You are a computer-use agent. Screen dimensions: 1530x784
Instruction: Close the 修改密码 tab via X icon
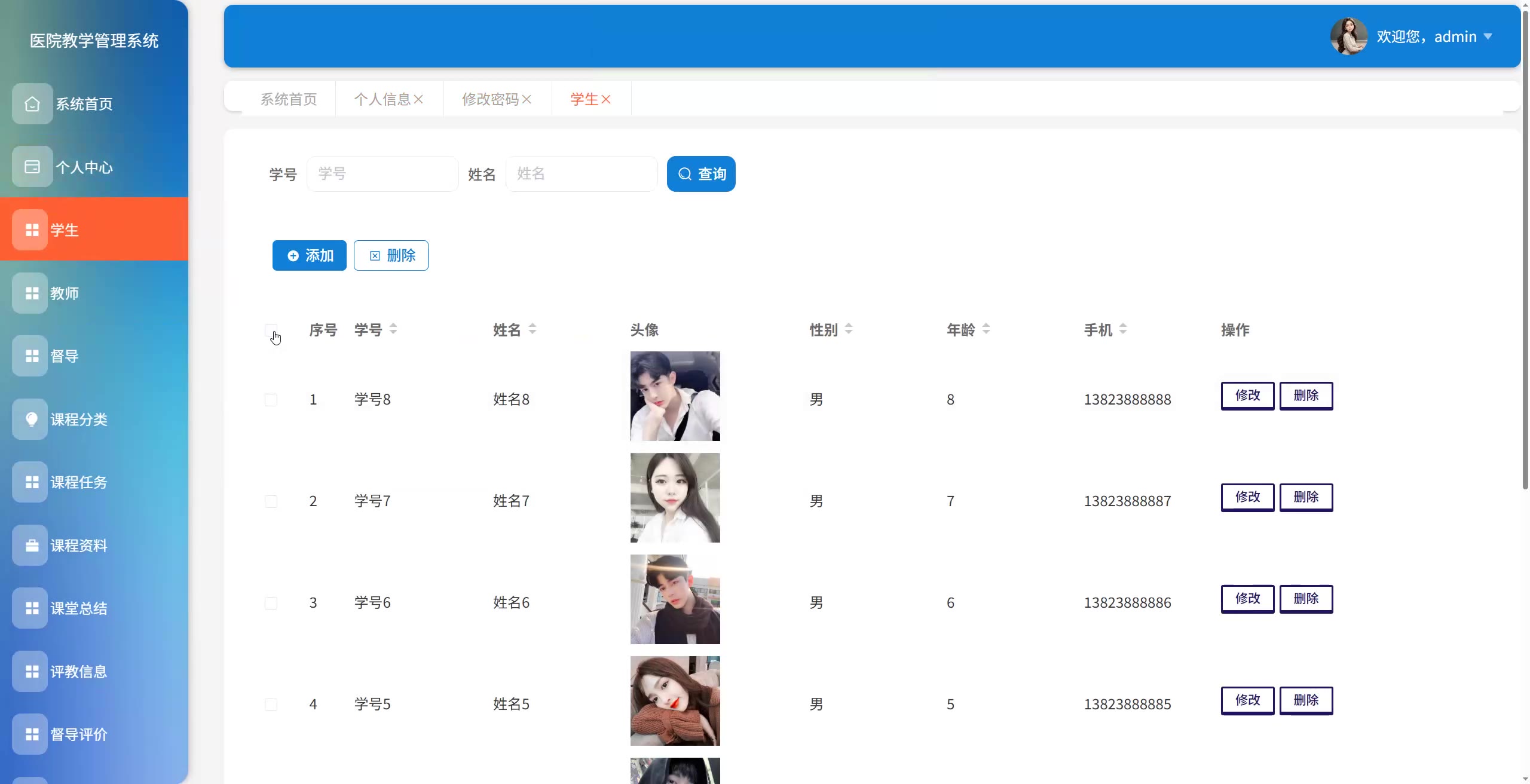point(527,99)
